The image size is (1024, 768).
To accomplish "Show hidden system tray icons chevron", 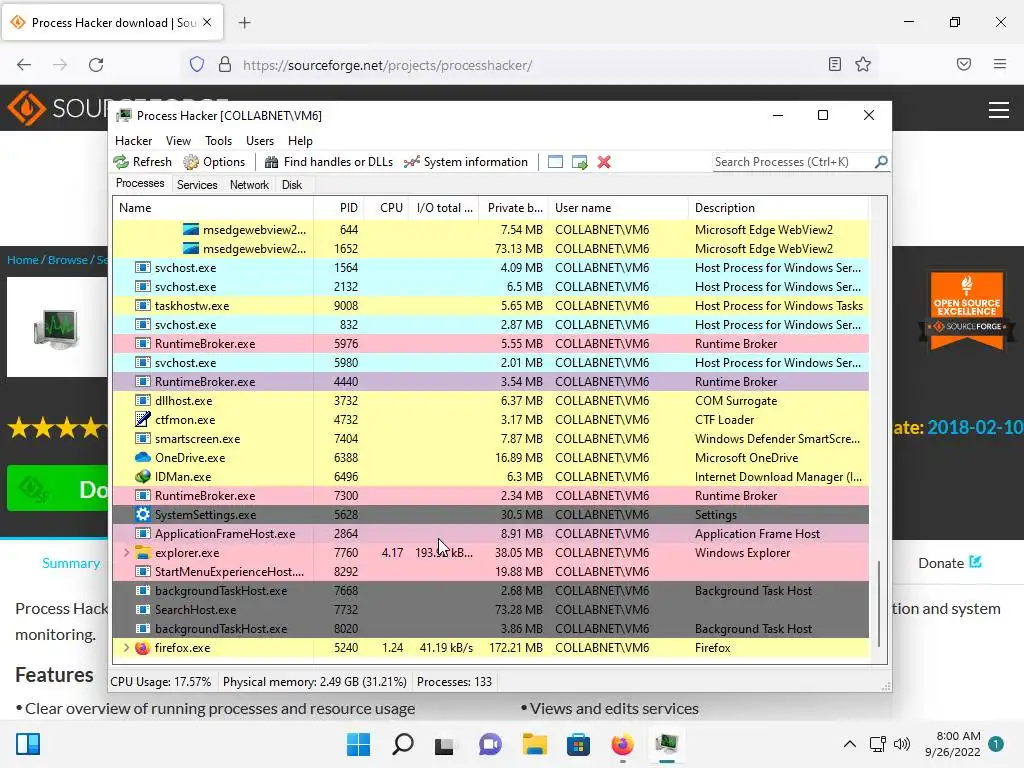I will [850, 744].
